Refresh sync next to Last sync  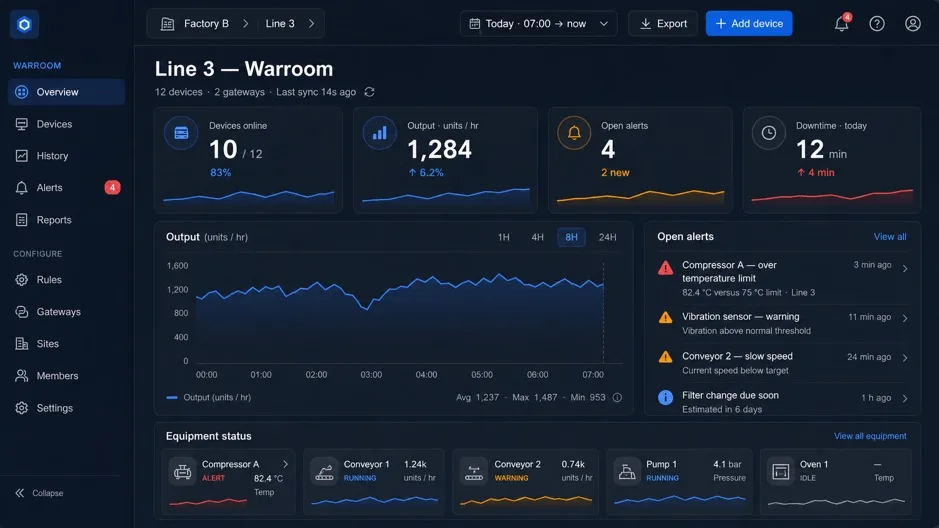[x=369, y=92]
